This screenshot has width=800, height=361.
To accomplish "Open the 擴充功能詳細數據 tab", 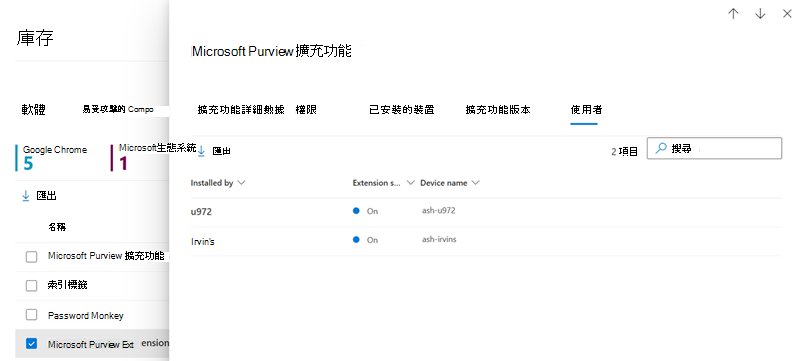I will pos(241,110).
